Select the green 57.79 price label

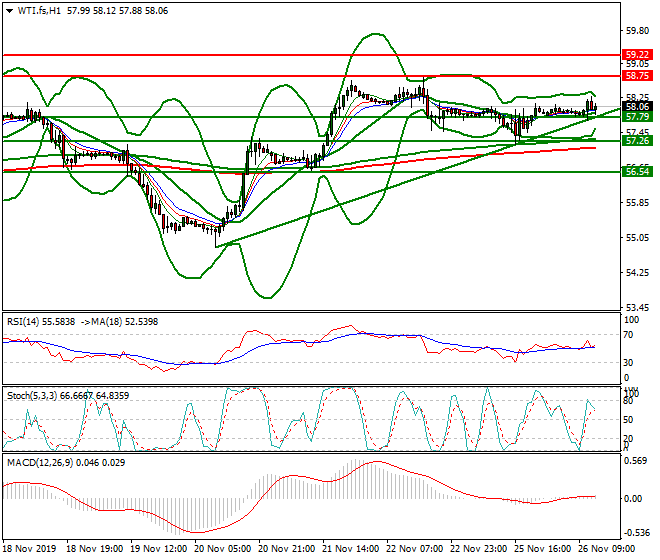(x=636, y=117)
